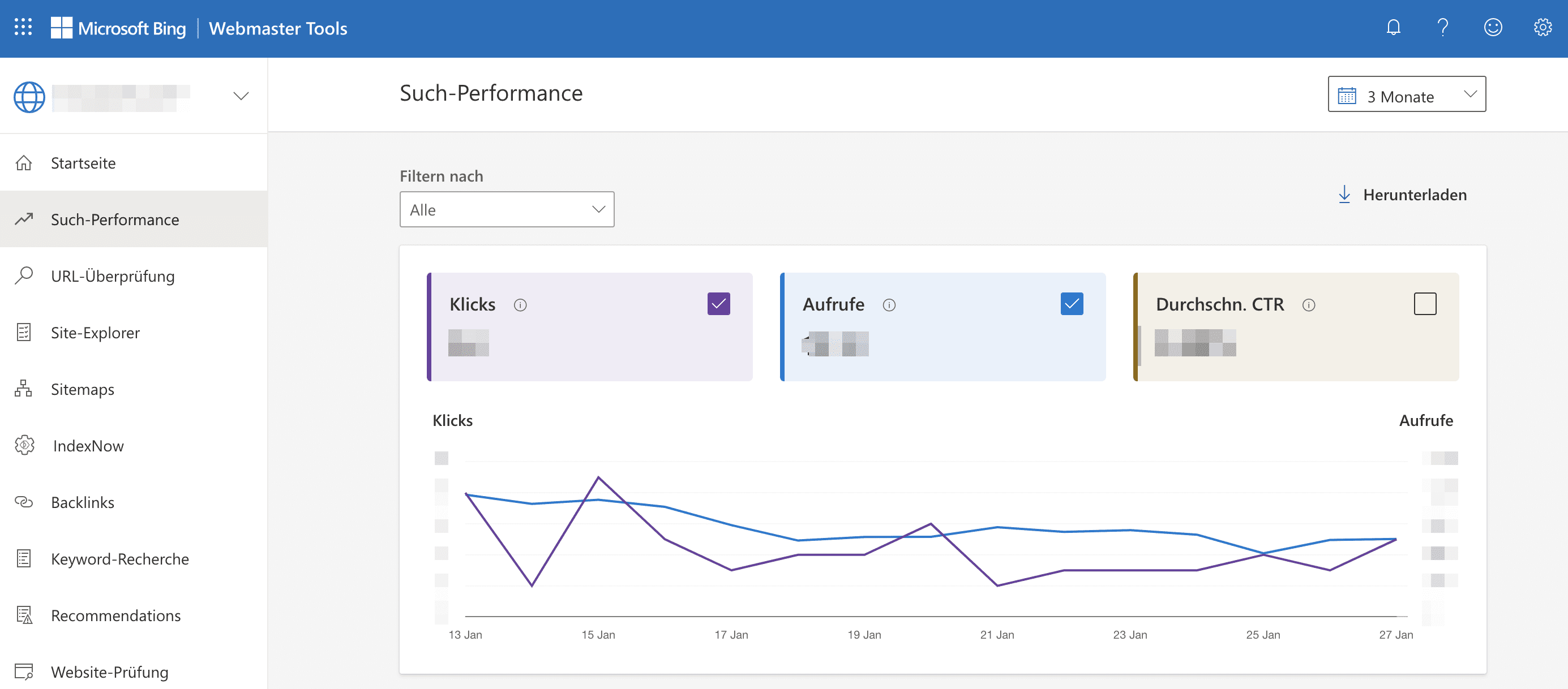Open Sitemaps page
Viewport: 1568px width, 689px height.
(133, 389)
